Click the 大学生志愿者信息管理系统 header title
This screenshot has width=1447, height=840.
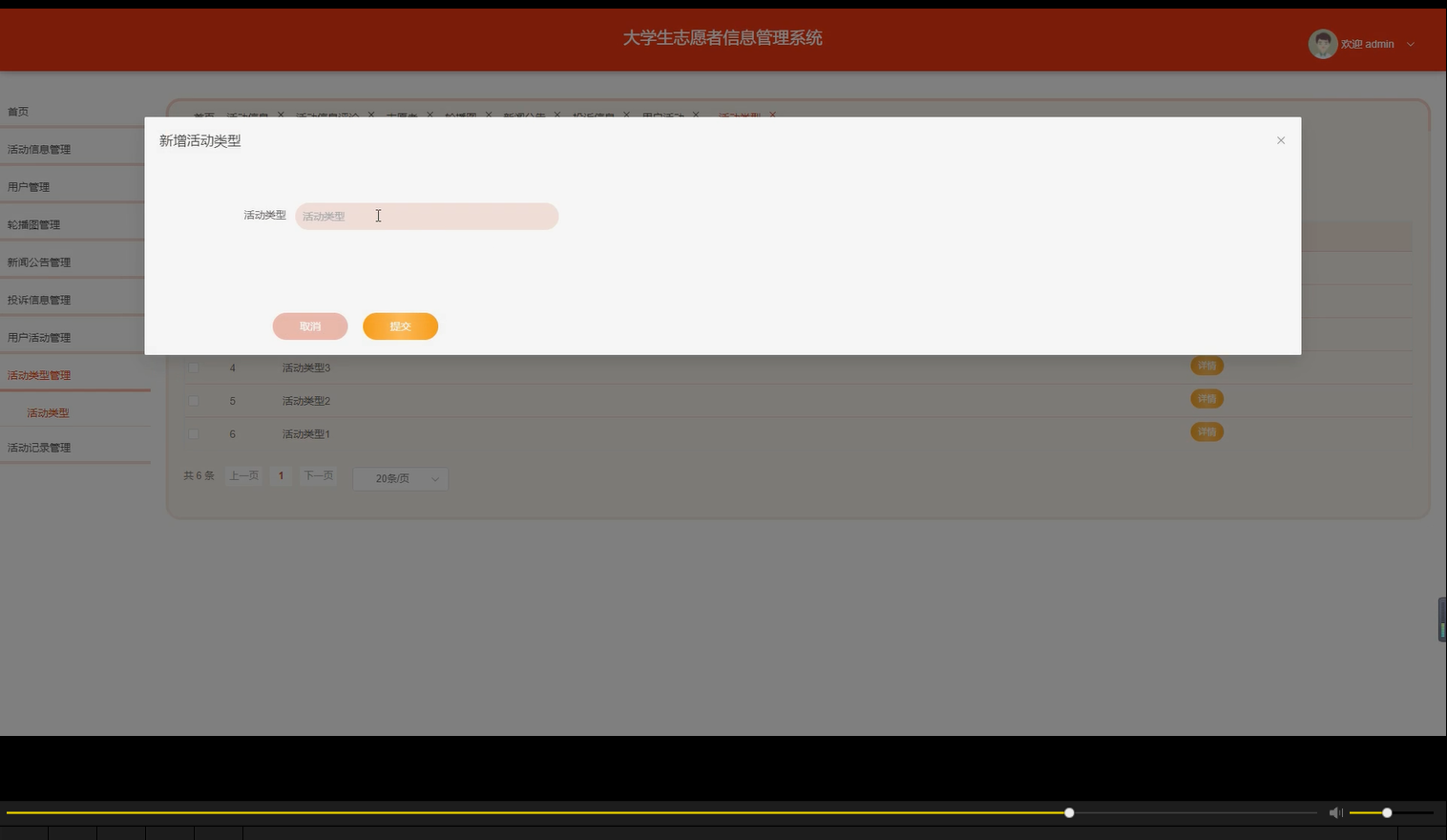(x=723, y=38)
